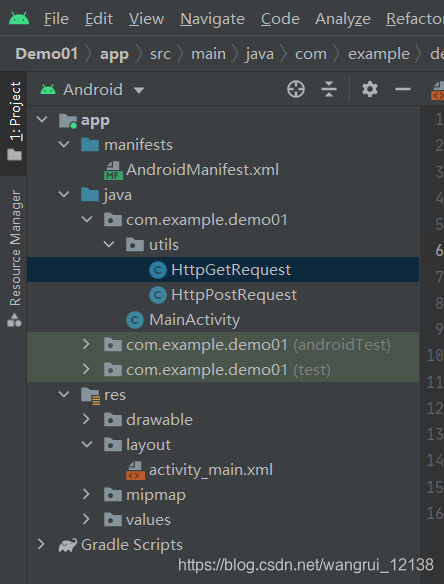The image size is (444, 584).
Task: Click the Android Studio logo icon
Action: 19,18
